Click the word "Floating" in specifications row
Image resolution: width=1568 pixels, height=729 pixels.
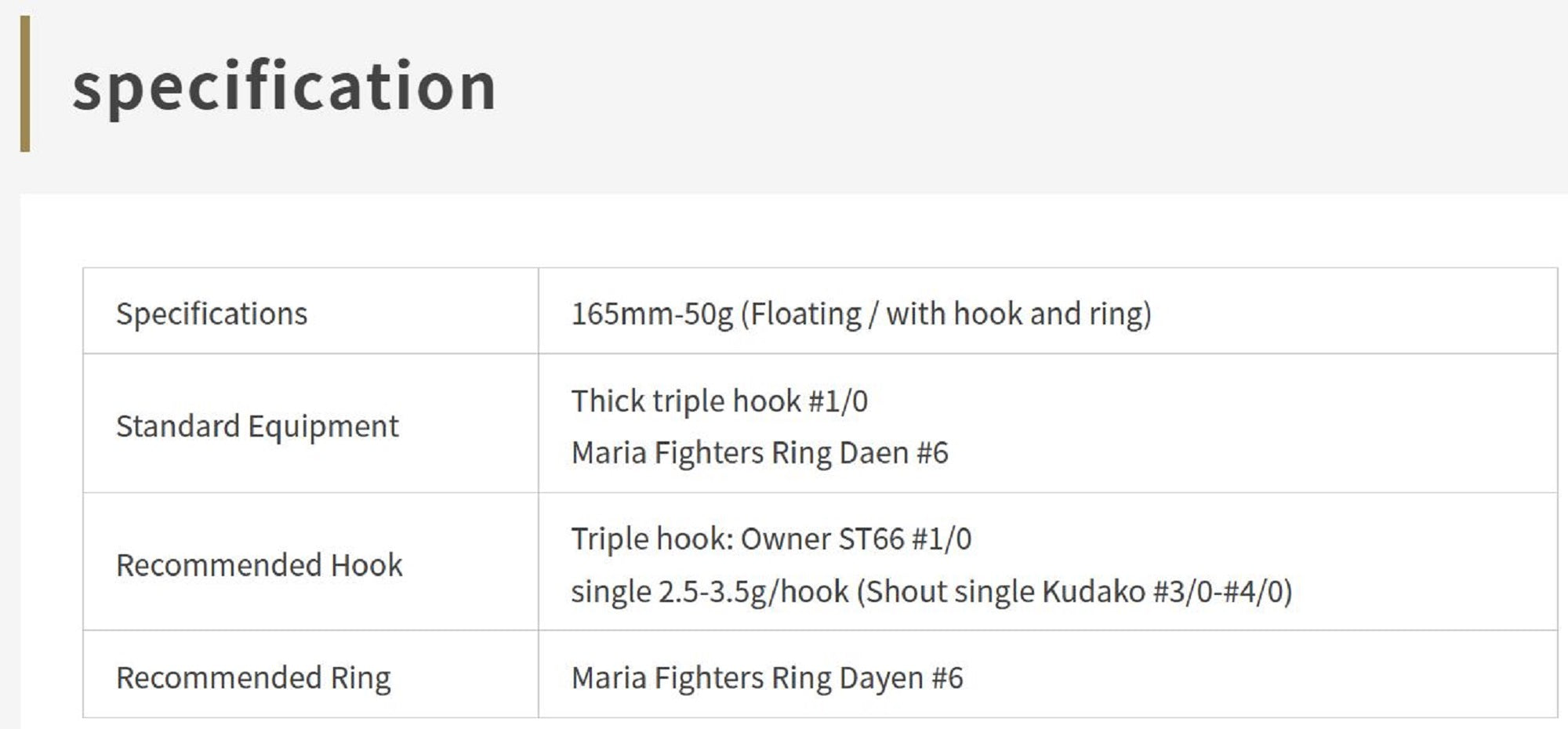(807, 314)
